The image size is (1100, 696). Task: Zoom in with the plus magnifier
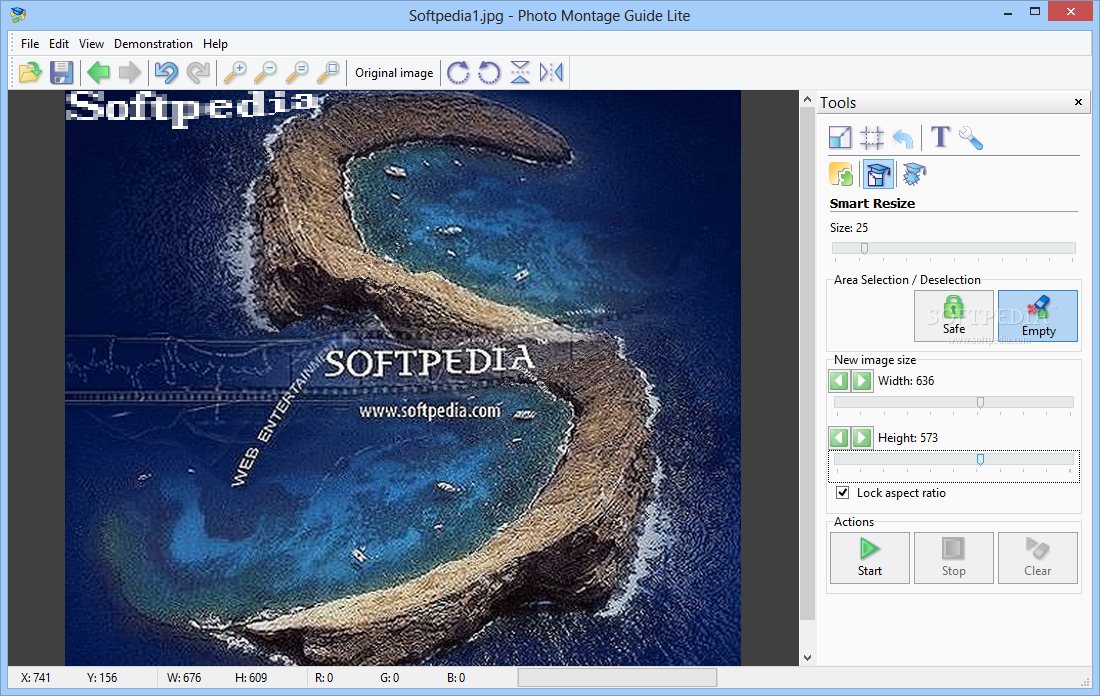(x=235, y=72)
